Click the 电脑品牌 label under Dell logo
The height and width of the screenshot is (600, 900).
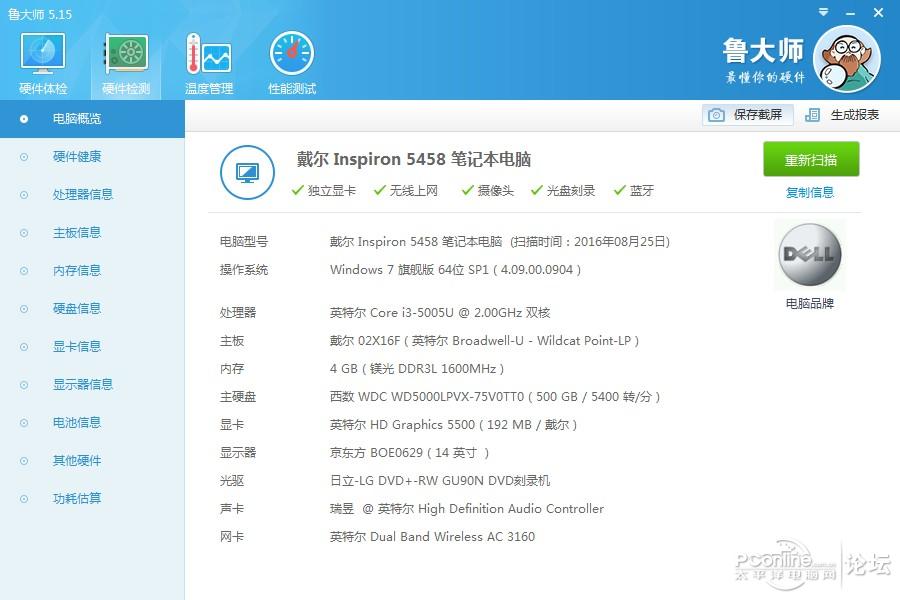coord(809,303)
